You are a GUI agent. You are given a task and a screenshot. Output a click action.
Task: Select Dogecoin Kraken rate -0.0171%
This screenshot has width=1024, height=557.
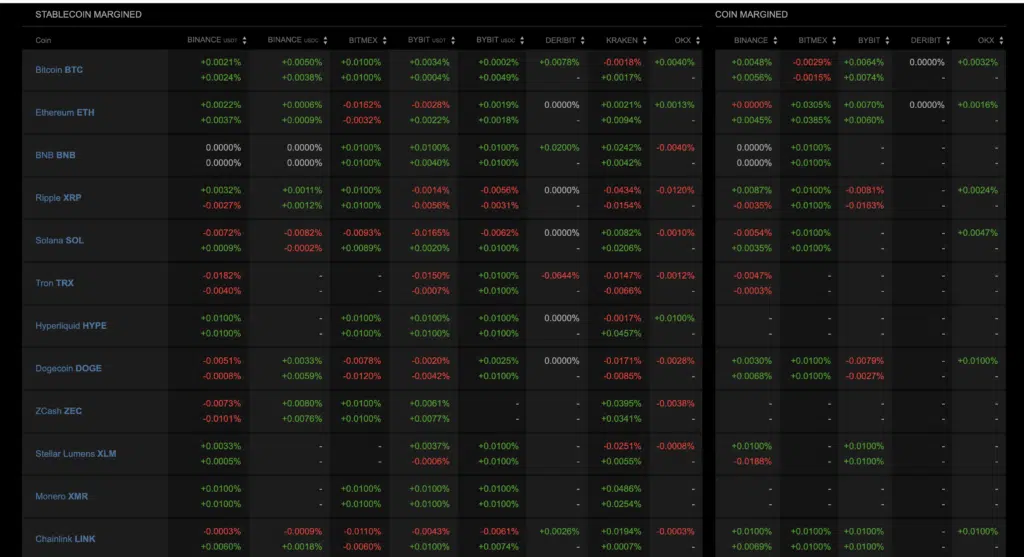tap(622, 360)
